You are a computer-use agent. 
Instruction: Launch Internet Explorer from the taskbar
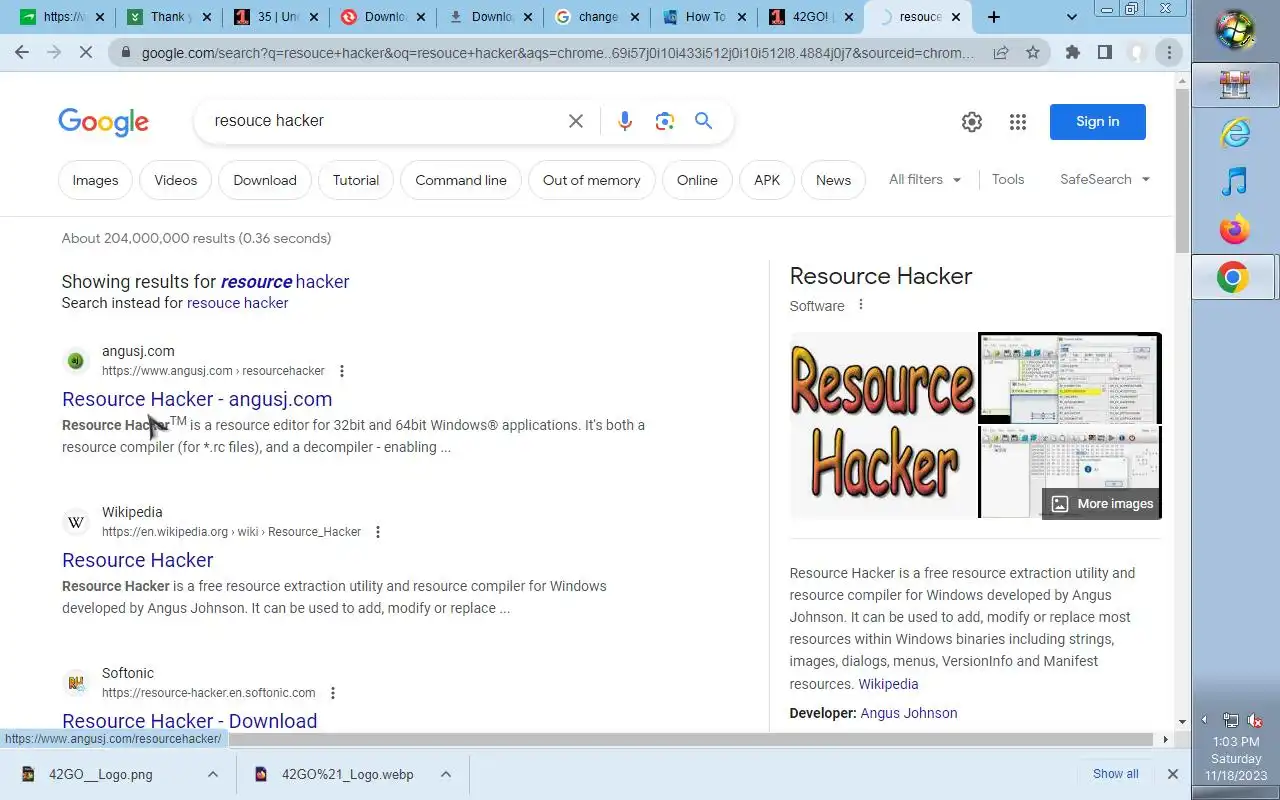1236,133
